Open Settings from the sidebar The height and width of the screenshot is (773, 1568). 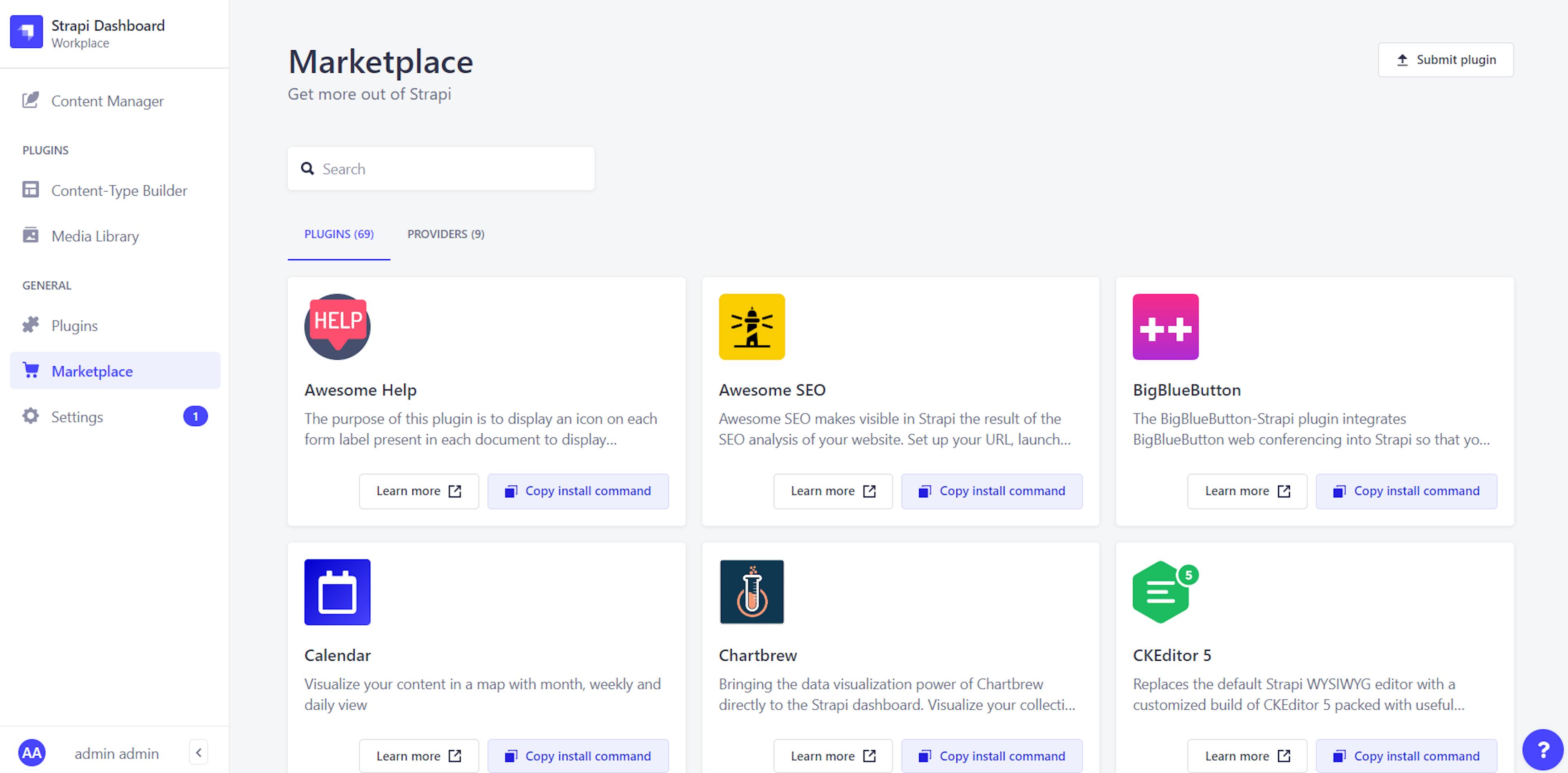(114, 417)
